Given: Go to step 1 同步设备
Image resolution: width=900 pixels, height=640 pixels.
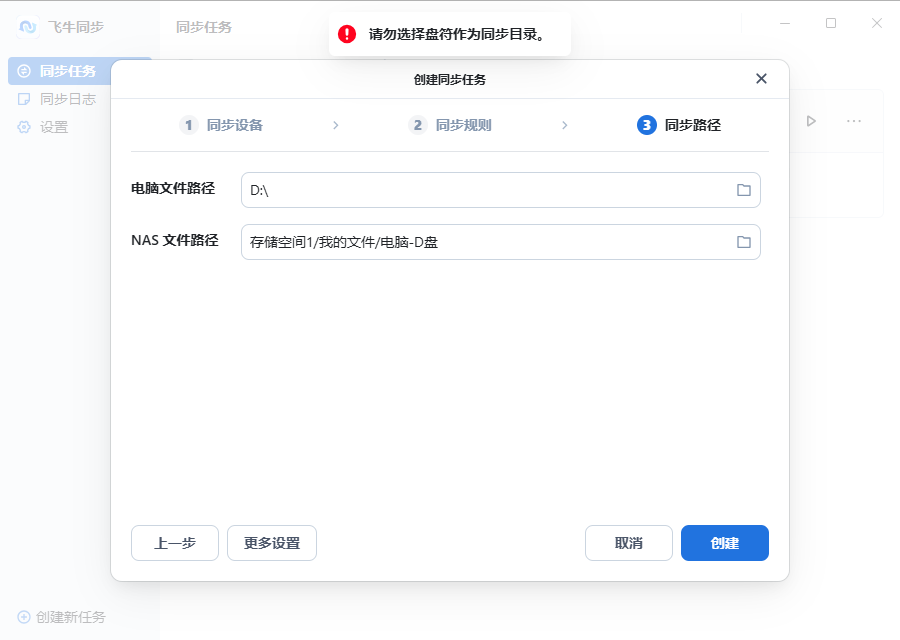Looking at the screenshot, I should pos(221,125).
